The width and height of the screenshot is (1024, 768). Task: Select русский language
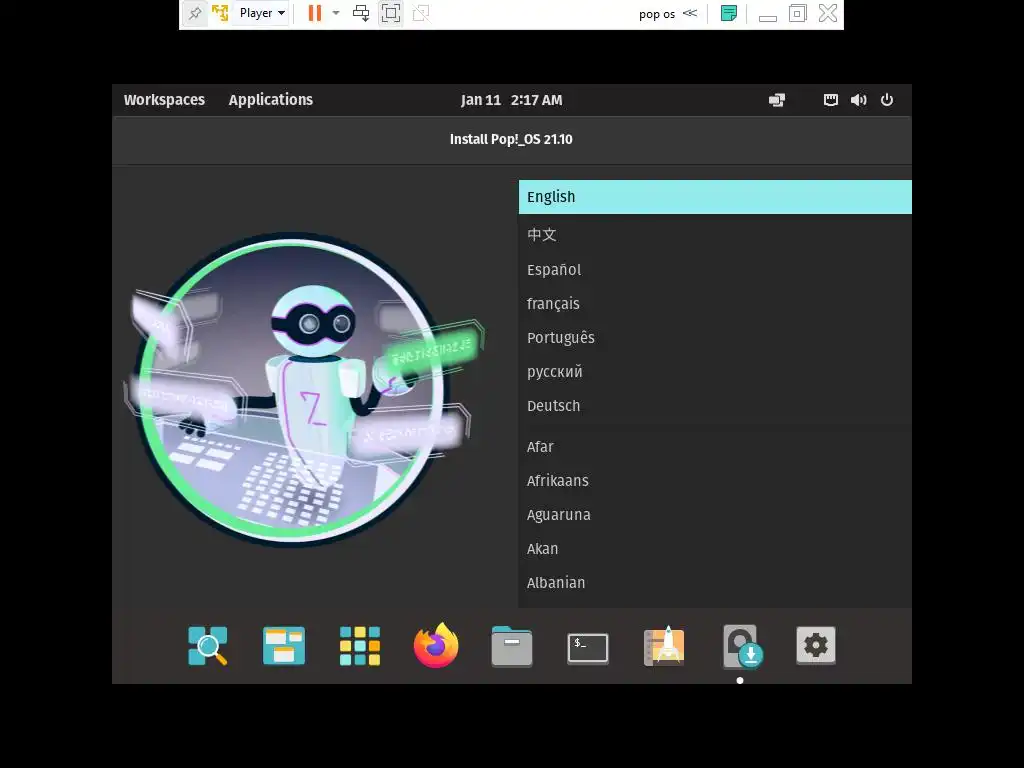(x=715, y=372)
